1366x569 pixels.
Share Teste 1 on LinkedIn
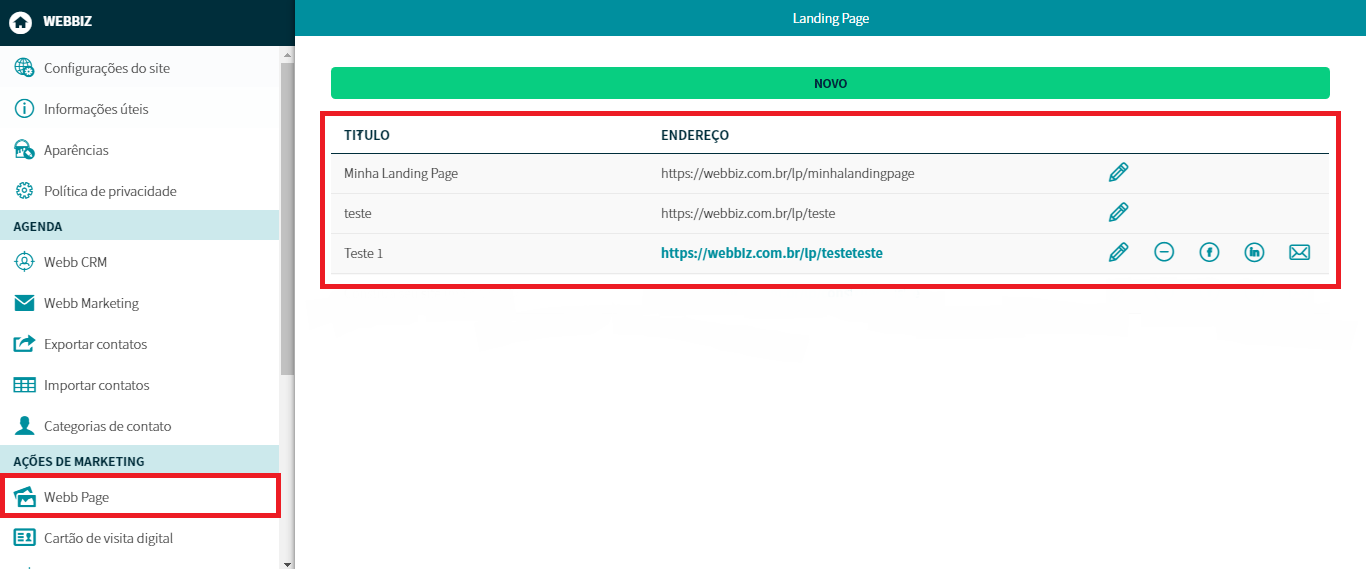click(1254, 253)
